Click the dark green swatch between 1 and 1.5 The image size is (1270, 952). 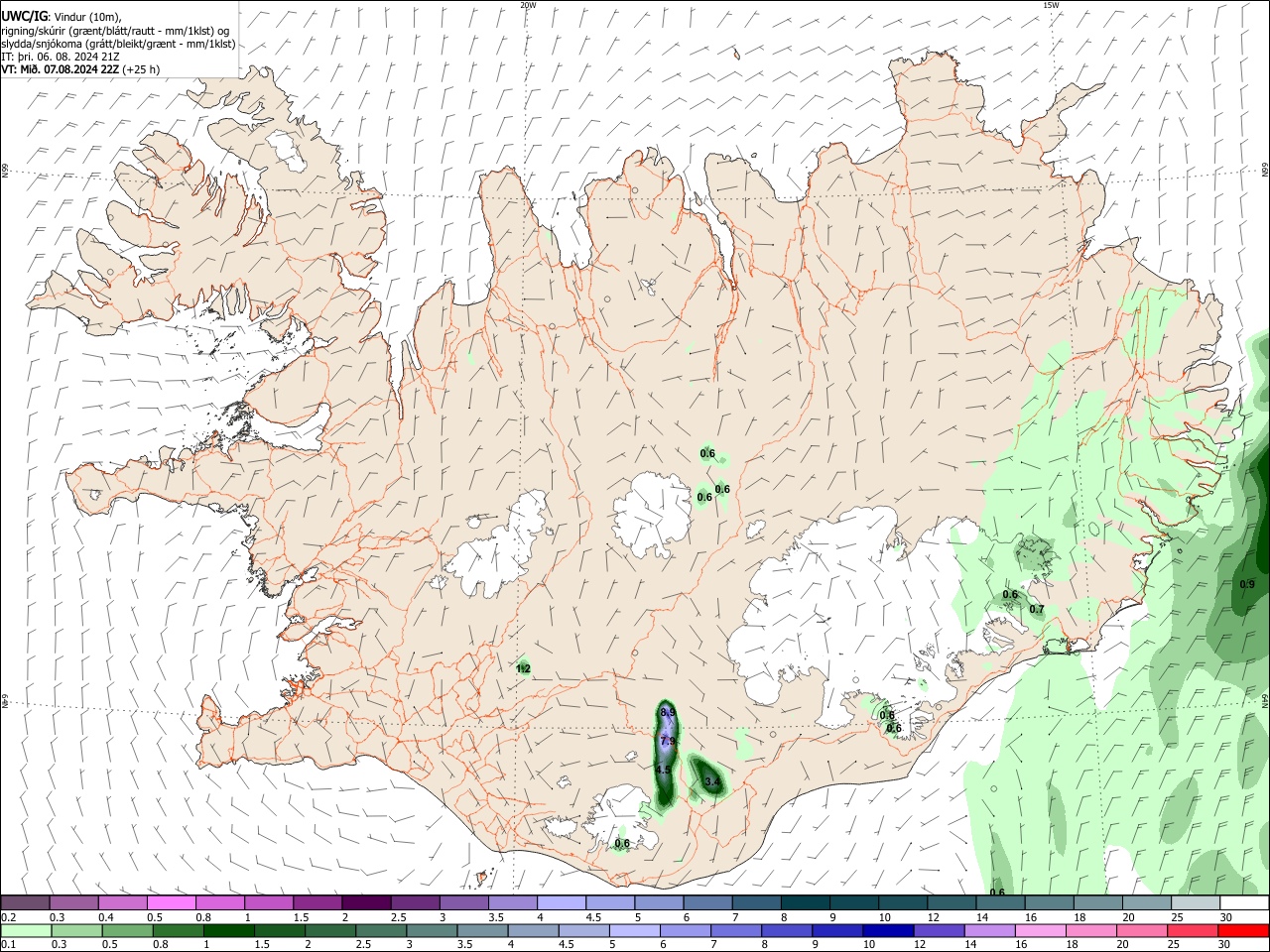pyautogui.click(x=228, y=930)
